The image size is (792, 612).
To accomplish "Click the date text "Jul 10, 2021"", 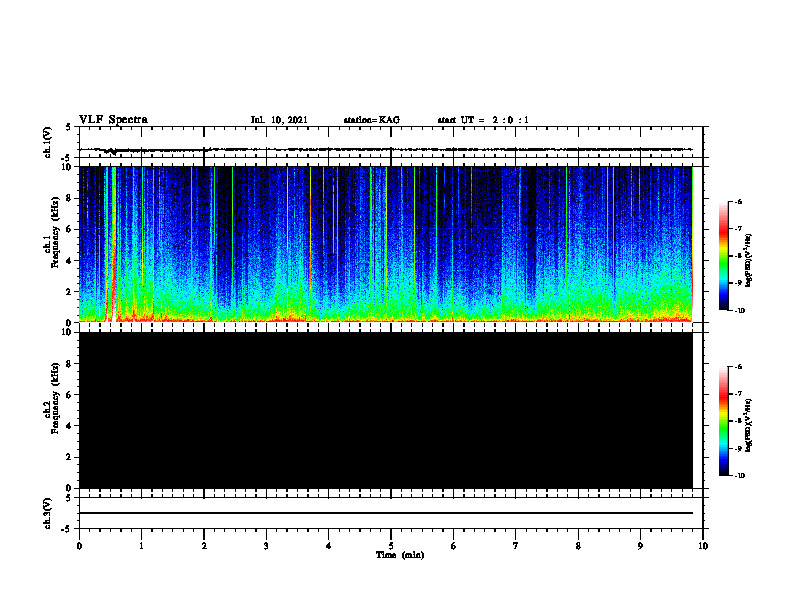I will [279, 120].
